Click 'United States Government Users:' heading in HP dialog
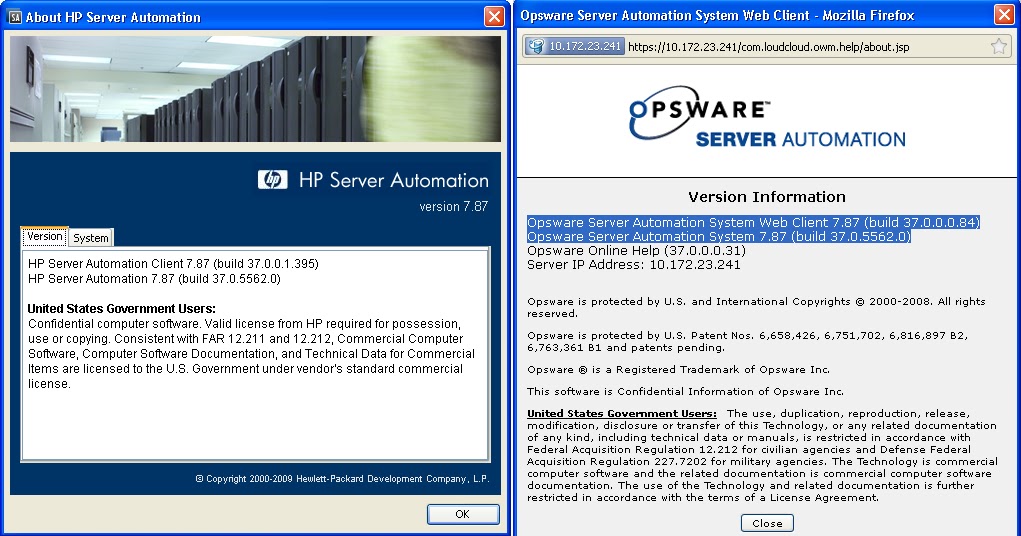The height and width of the screenshot is (536, 1021). pos(122,309)
